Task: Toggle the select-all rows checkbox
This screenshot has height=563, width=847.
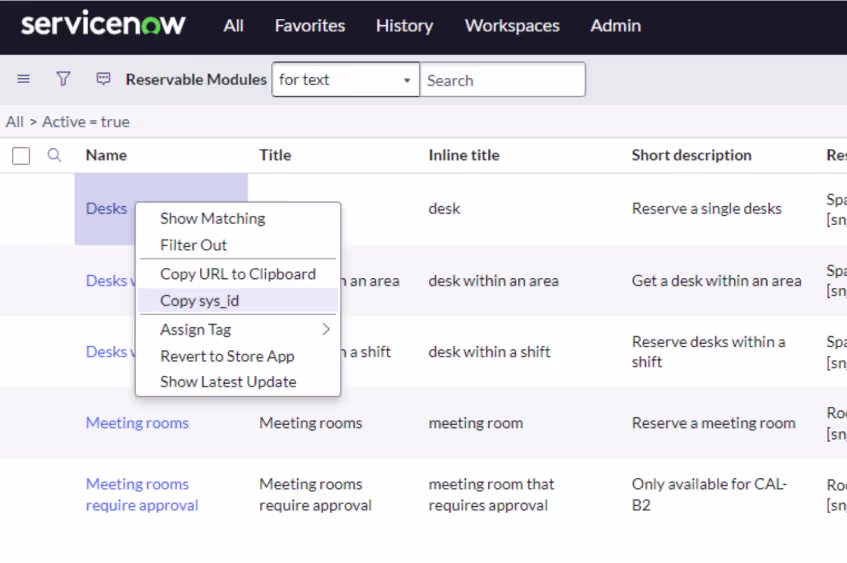Action: 21,156
